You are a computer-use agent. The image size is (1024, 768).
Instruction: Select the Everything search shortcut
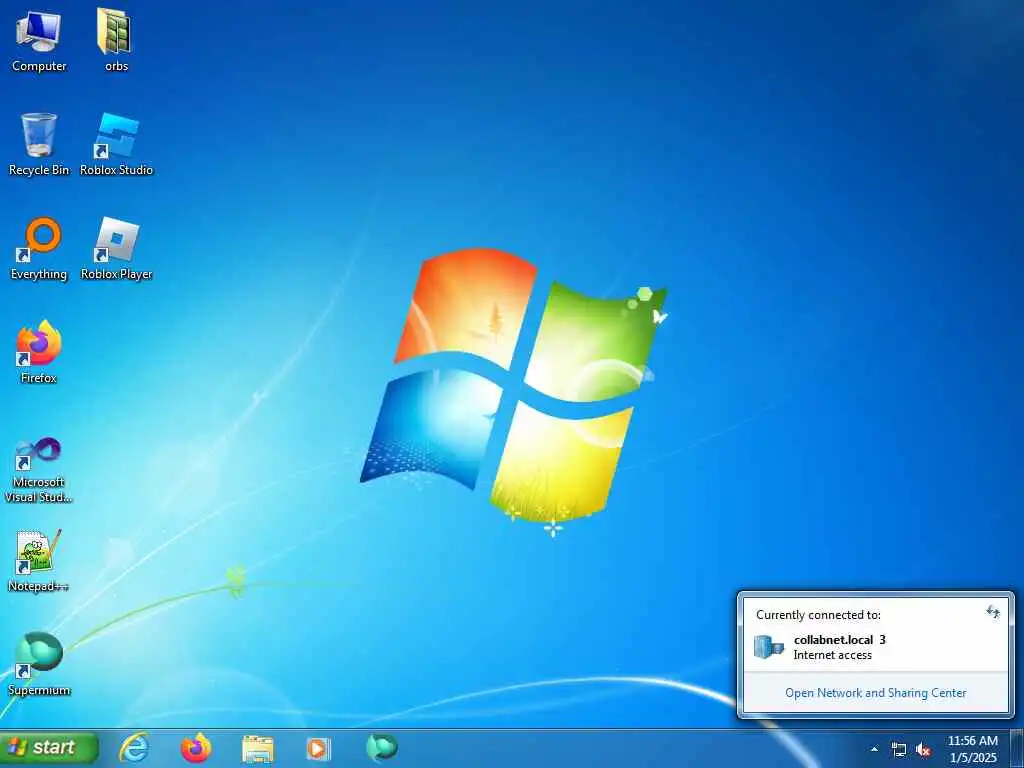coord(39,249)
